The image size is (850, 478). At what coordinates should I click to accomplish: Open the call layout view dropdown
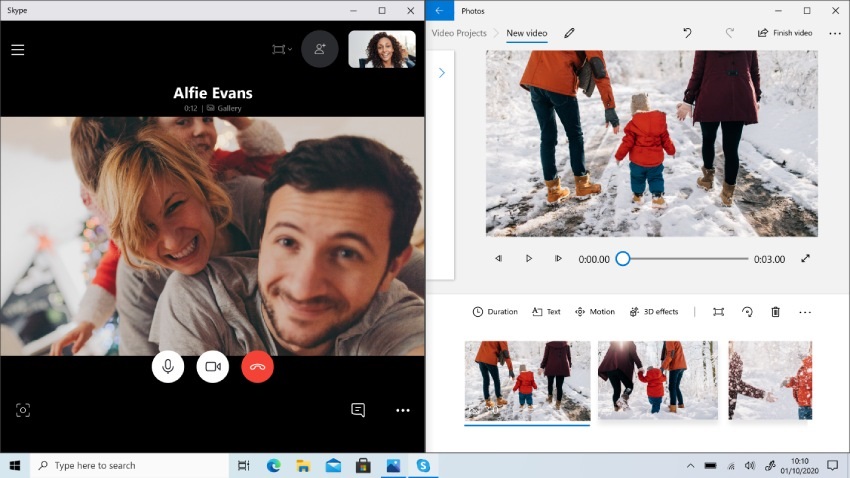click(282, 49)
